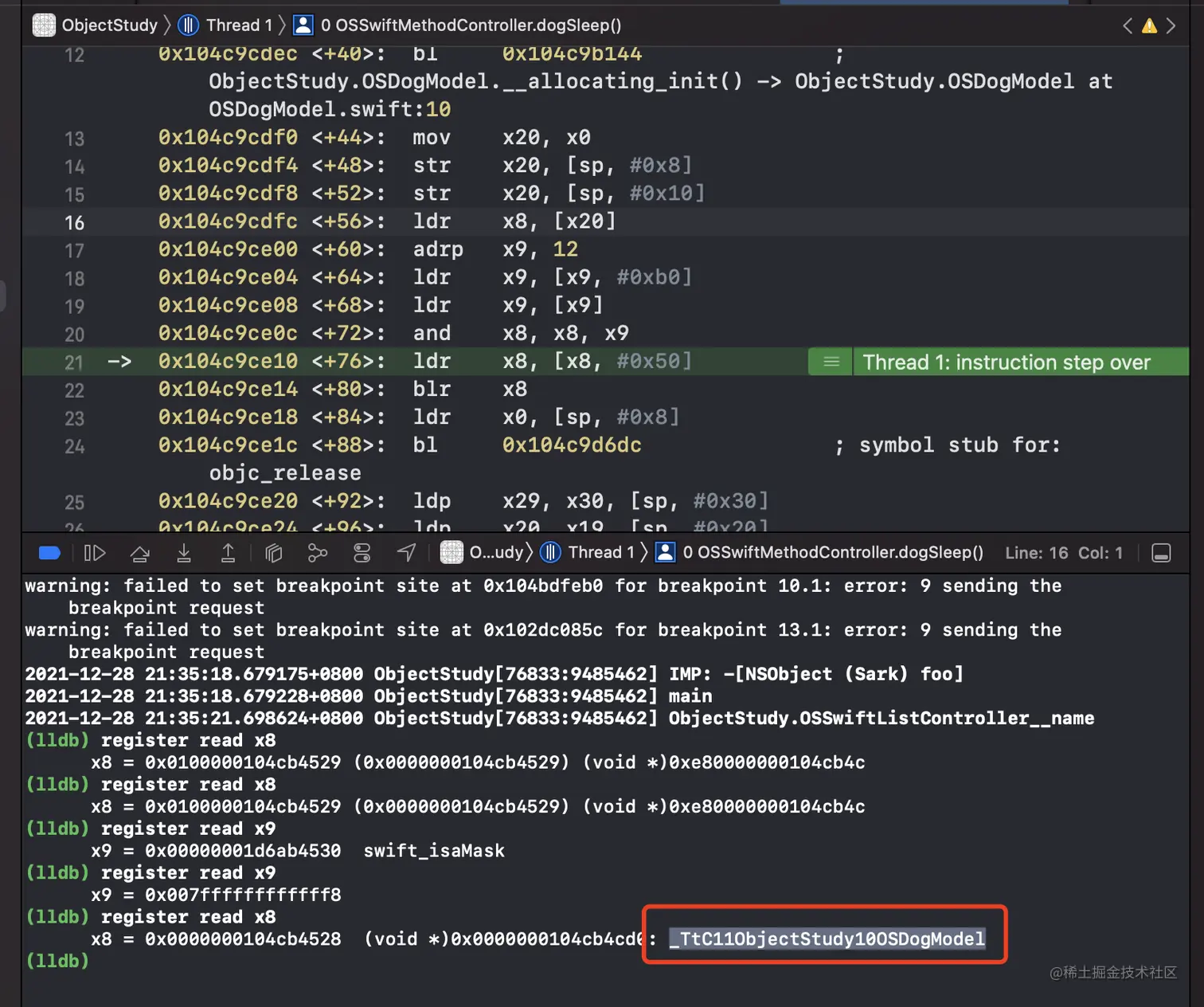Screen dimensions: 1204x1007
Task: Click 'OSDogModel.swift:10' source reference
Action: tap(330, 109)
